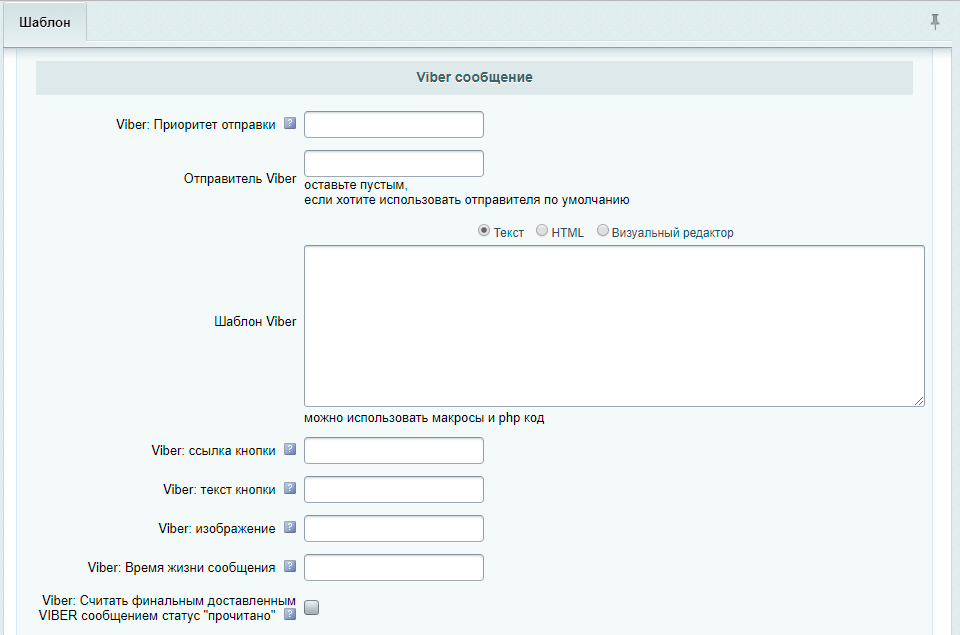Open help icon for Viber Приоритет отправки
Image resolution: width=960 pixels, height=635 pixels.
(290, 123)
